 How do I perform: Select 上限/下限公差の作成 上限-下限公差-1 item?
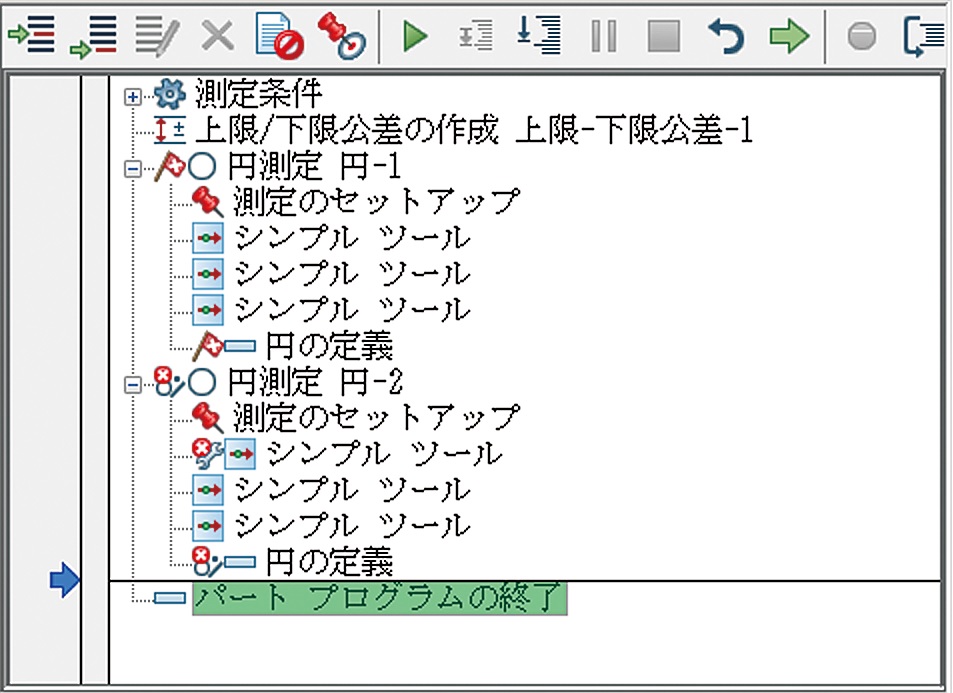click(x=472, y=130)
